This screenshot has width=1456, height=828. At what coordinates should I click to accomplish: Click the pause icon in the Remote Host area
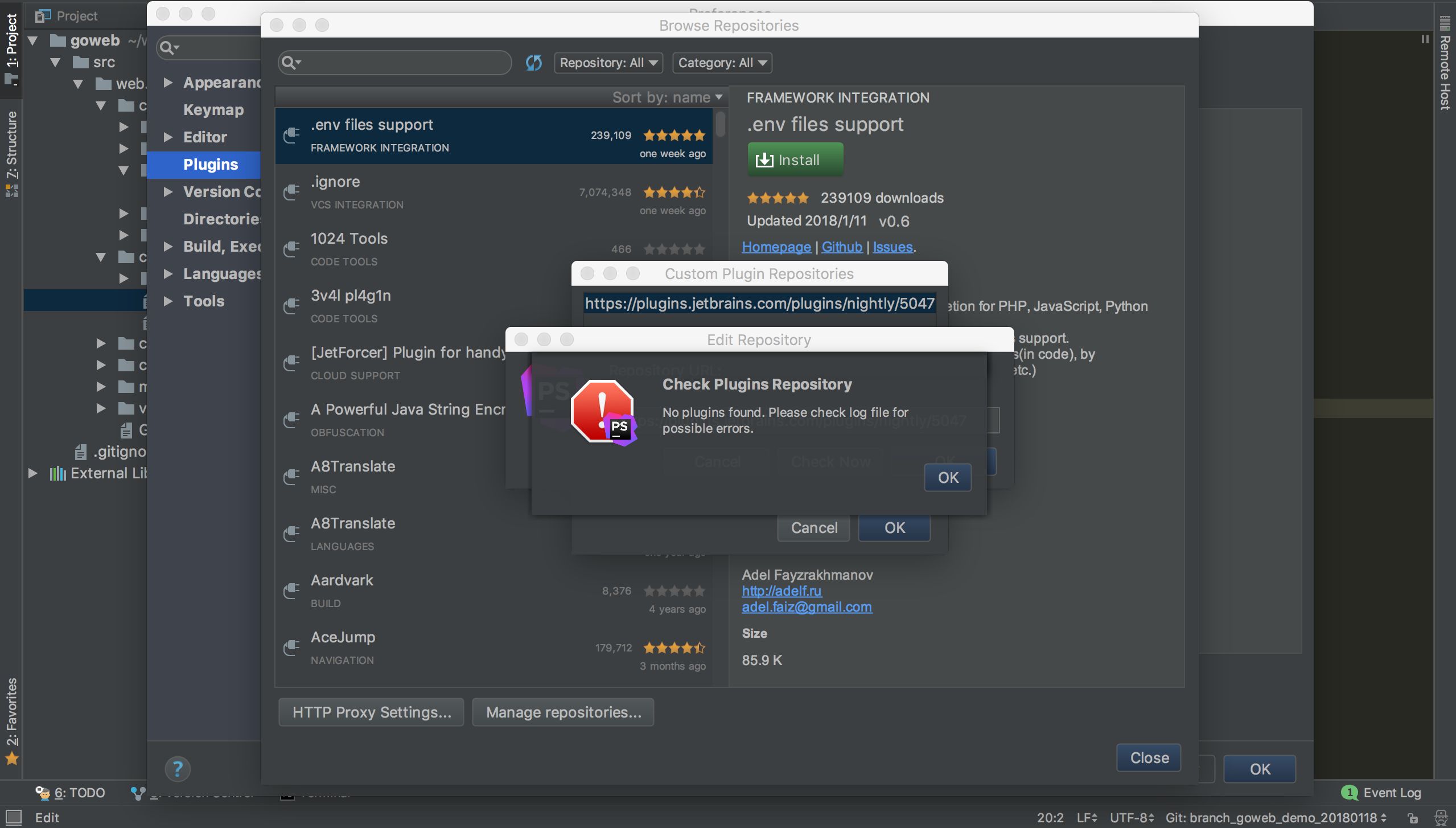click(x=1425, y=39)
